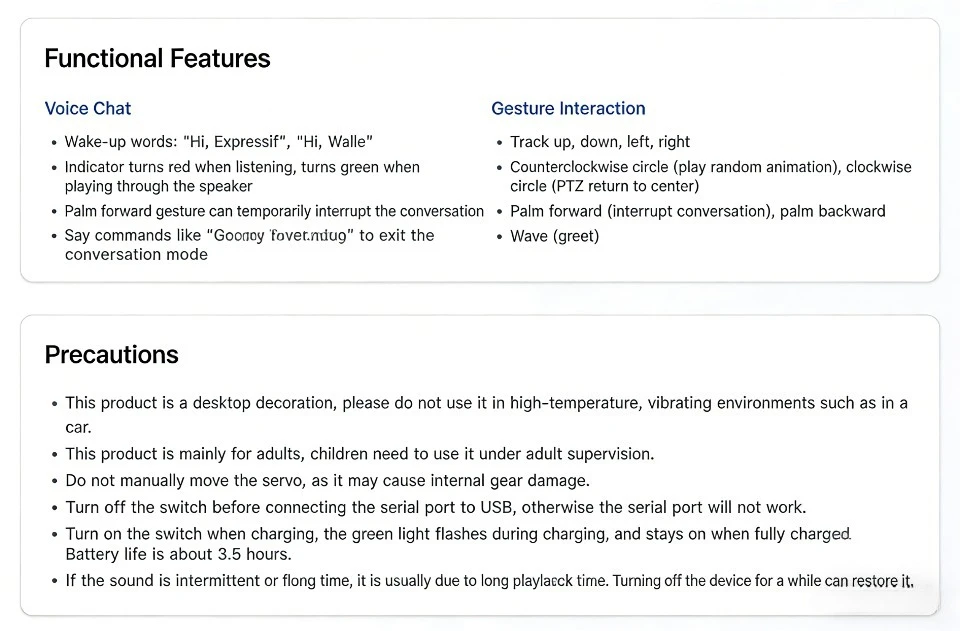Viewport: 960px width, 631px height.
Task: Select the Gesture Interaction subheading
Action: click(568, 108)
